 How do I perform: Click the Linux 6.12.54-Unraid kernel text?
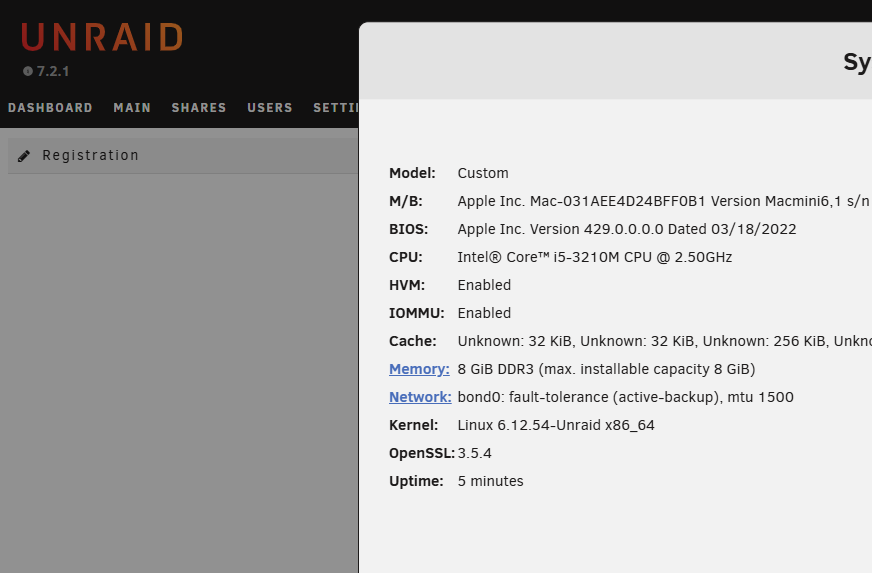tap(556, 426)
